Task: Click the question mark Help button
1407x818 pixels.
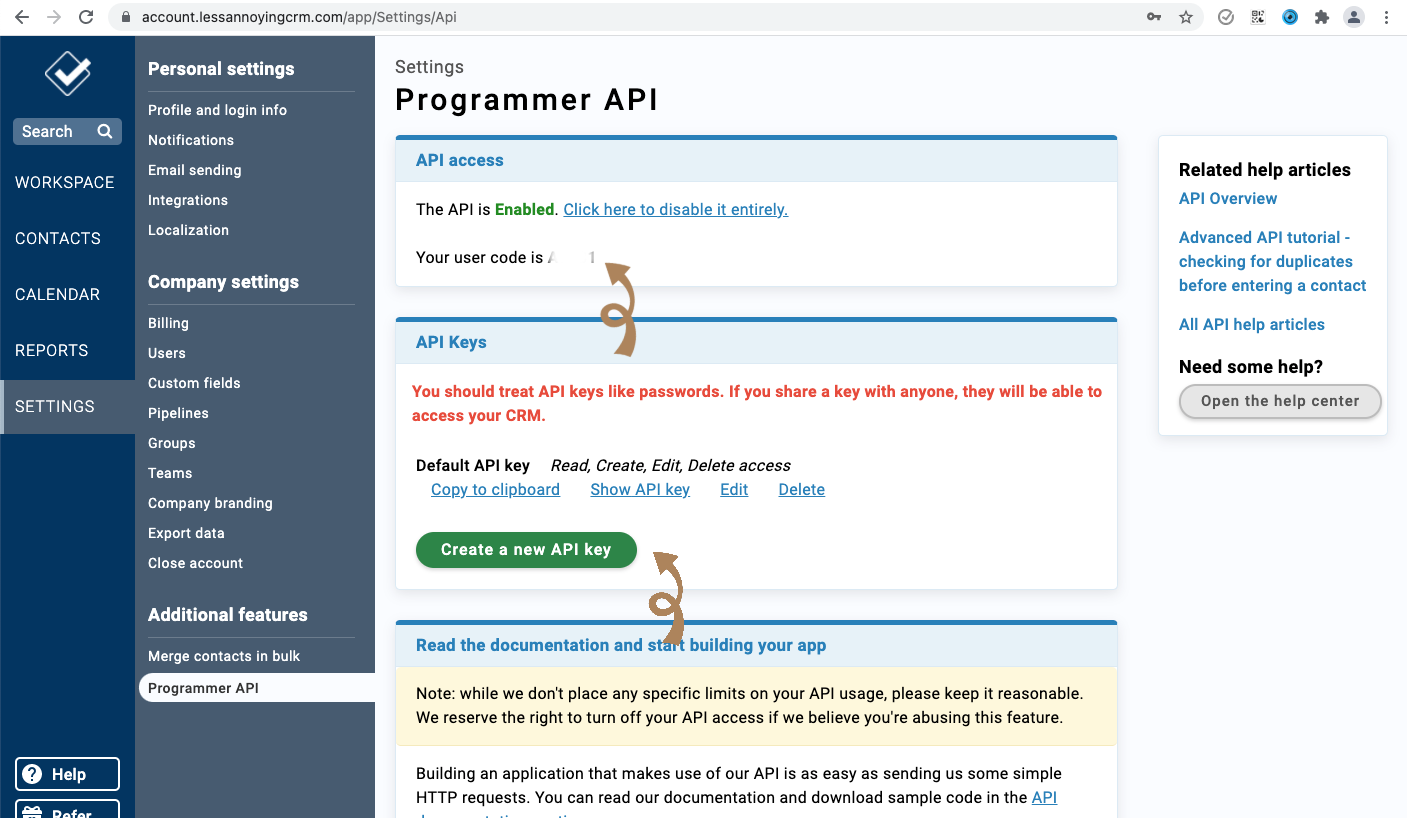Action: tap(67, 774)
